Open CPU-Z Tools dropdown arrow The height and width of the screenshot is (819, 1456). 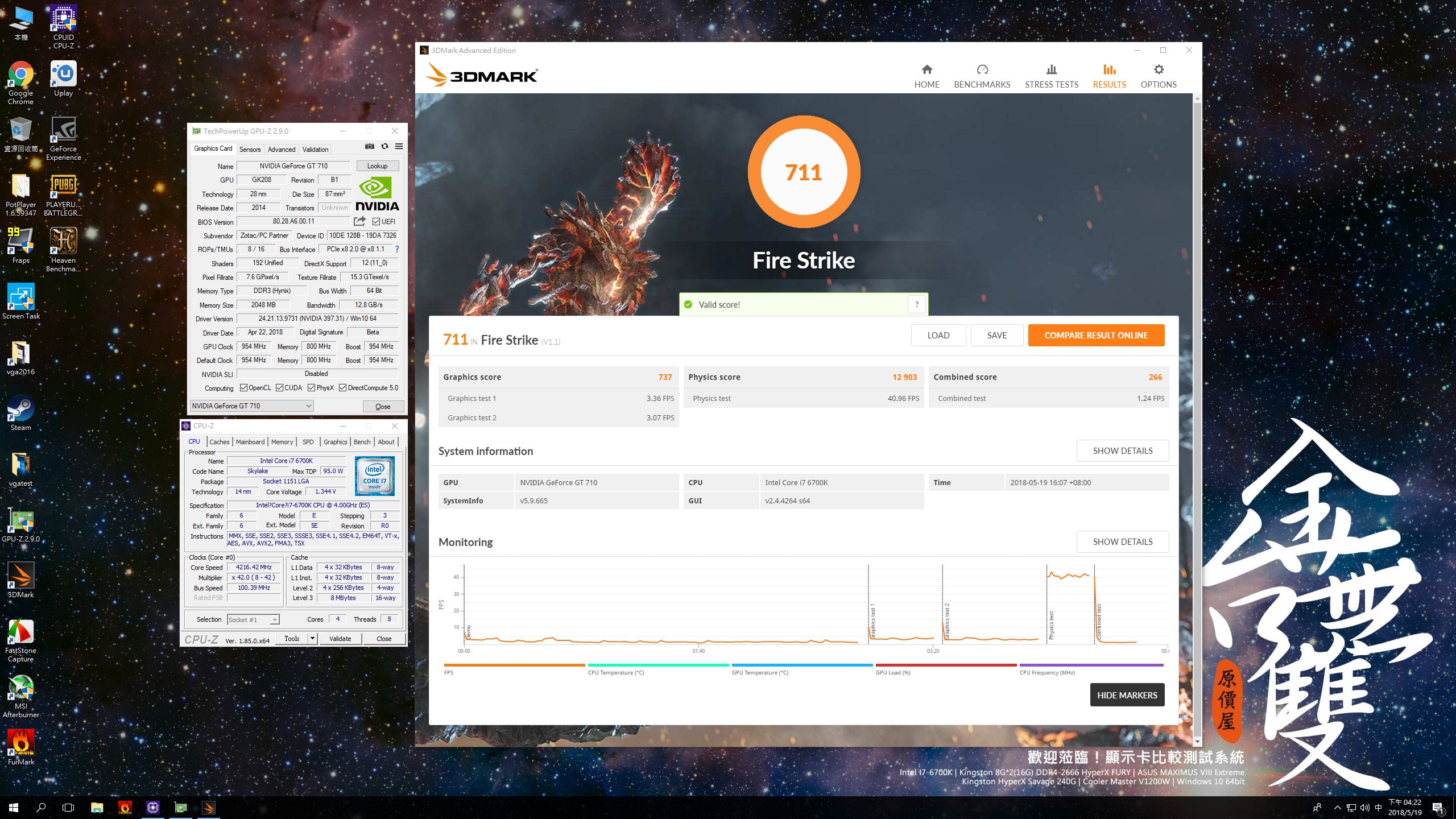click(x=312, y=639)
